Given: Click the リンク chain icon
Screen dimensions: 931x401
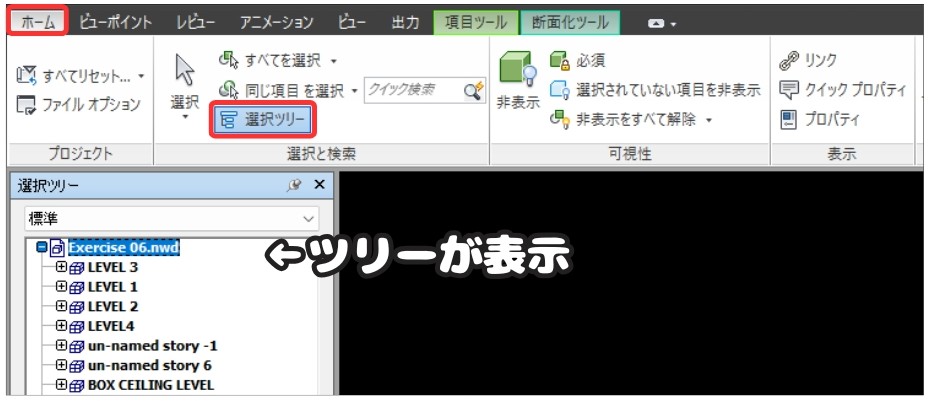Looking at the screenshot, I should point(790,60).
